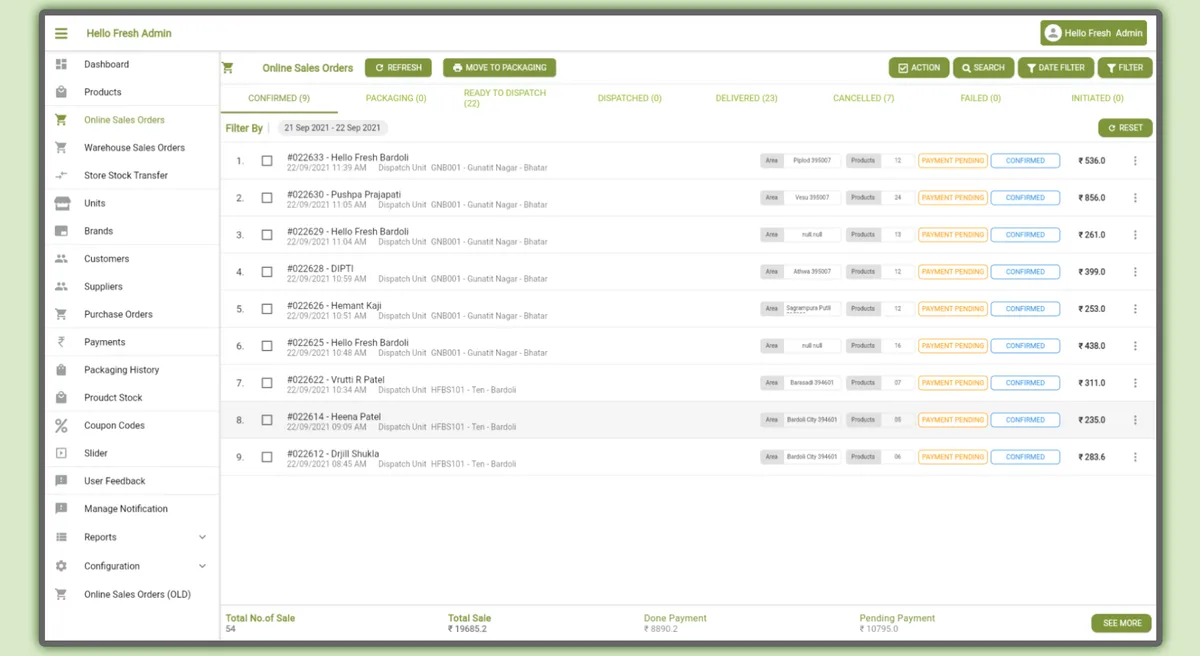Select checkbox for order #022629
This screenshot has width=1200, height=656.
tap(267, 235)
